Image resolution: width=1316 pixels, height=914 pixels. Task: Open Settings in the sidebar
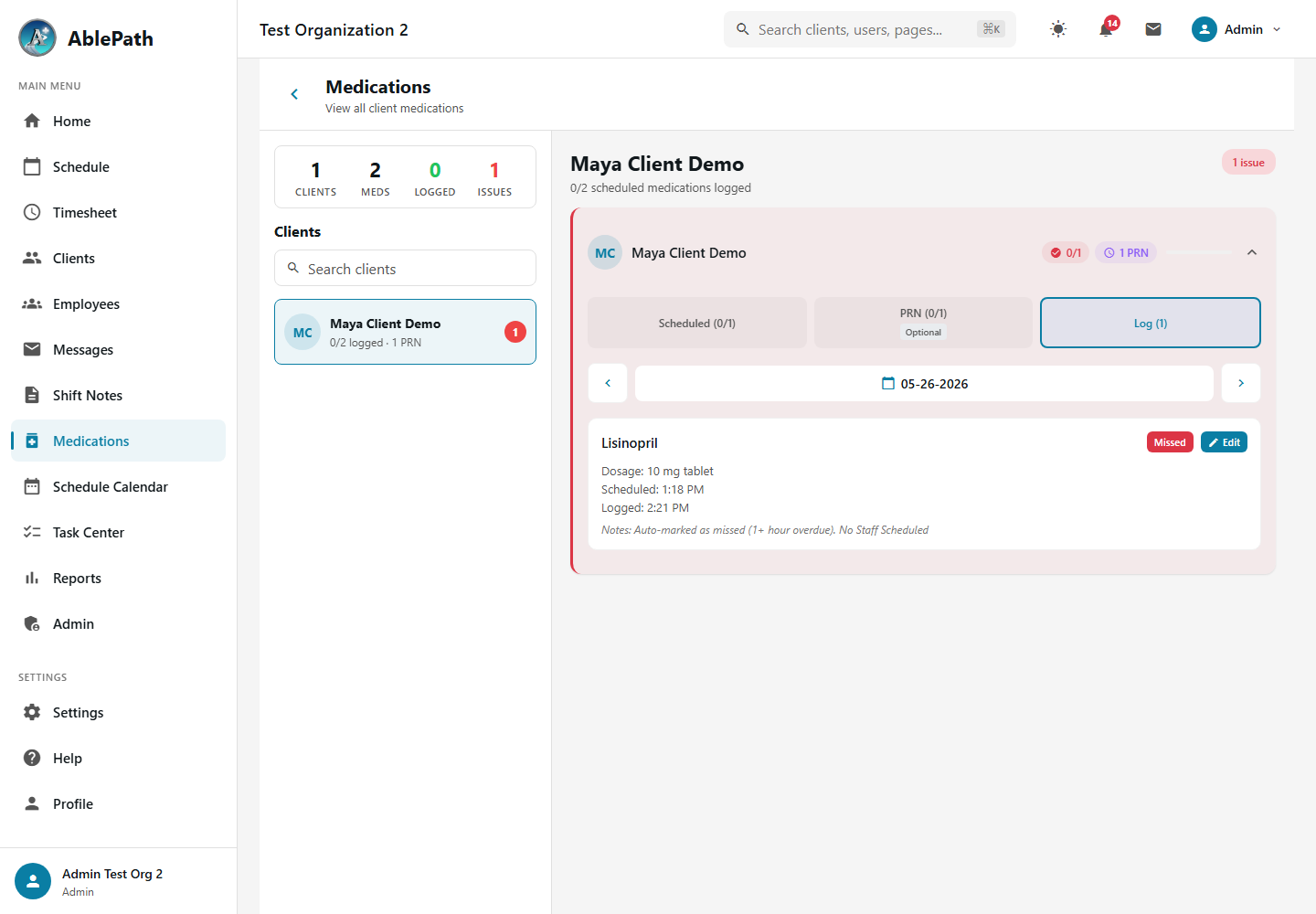pyautogui.click(x=118, y=712)
